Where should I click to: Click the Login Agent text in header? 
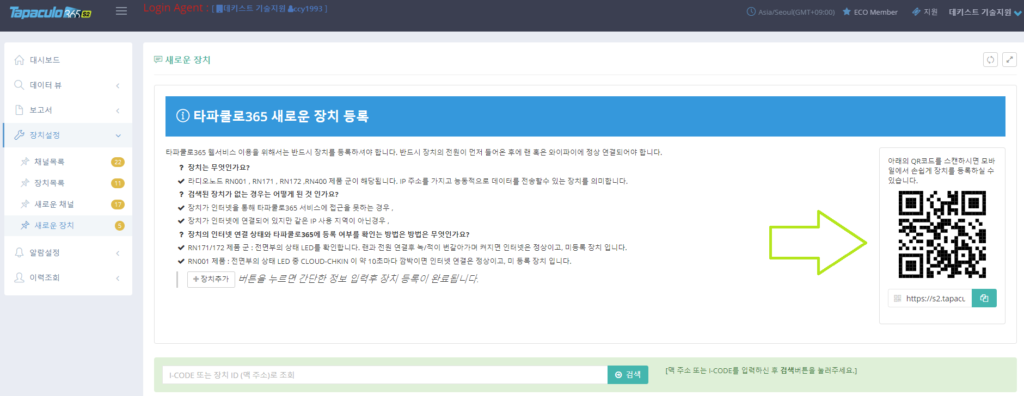pyautogui.click(x=176, y=8)
